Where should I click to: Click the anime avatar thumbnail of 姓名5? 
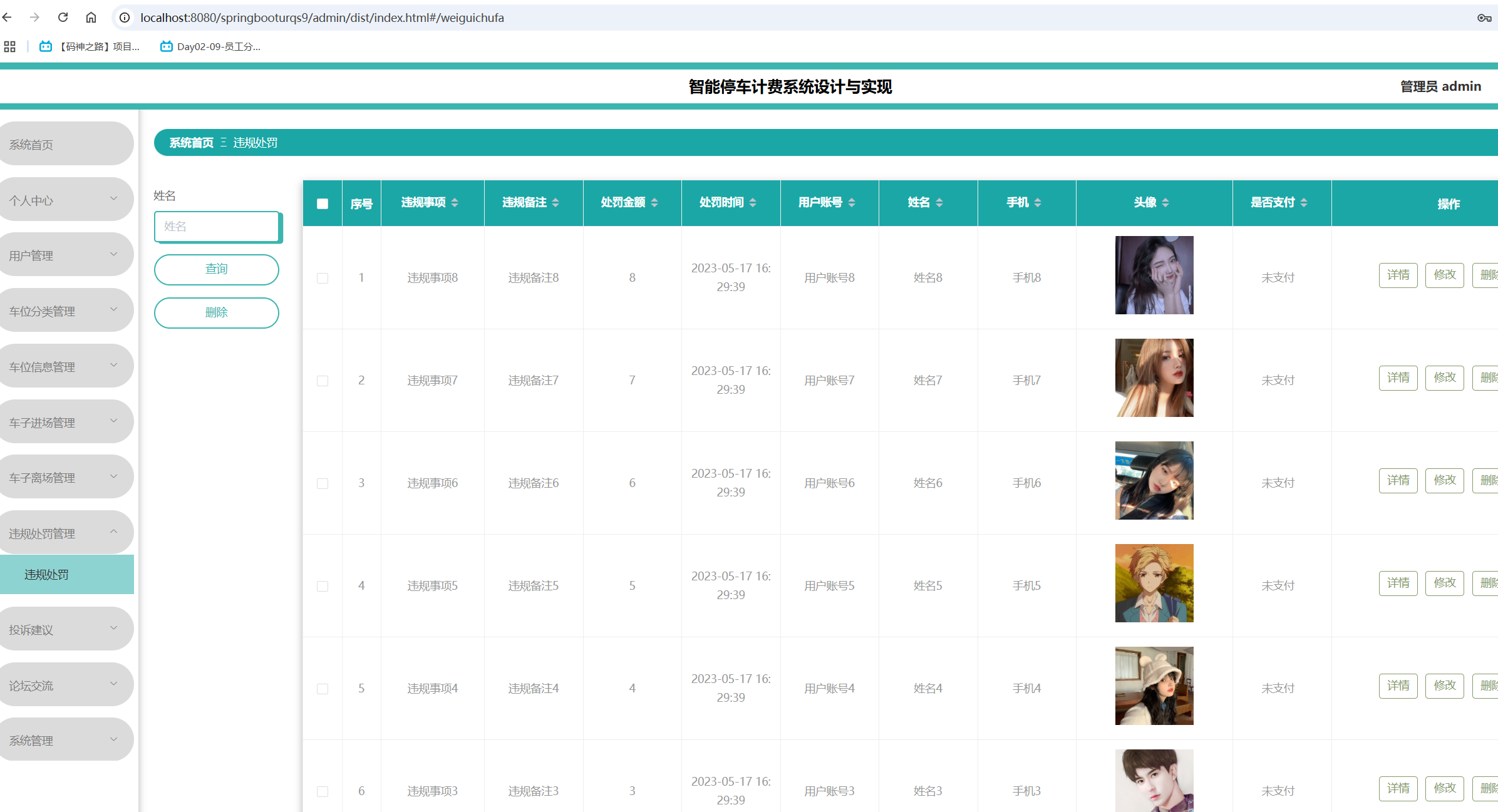coord(1154,583)
